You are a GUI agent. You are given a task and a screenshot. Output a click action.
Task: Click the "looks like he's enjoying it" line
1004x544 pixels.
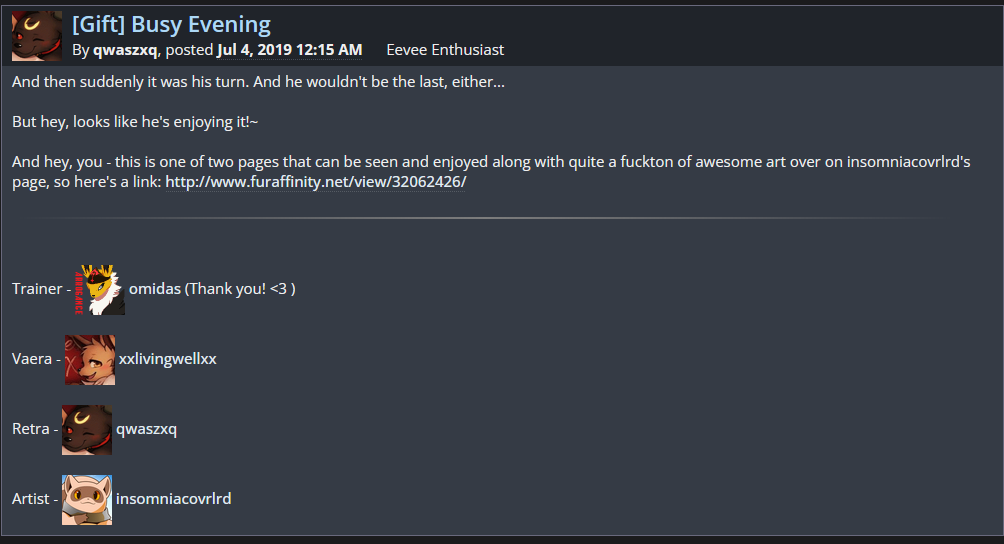[x=135, y=121]
